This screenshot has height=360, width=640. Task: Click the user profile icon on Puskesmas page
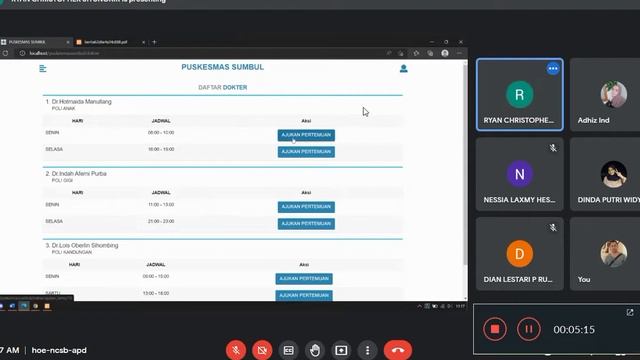(404, 69)
